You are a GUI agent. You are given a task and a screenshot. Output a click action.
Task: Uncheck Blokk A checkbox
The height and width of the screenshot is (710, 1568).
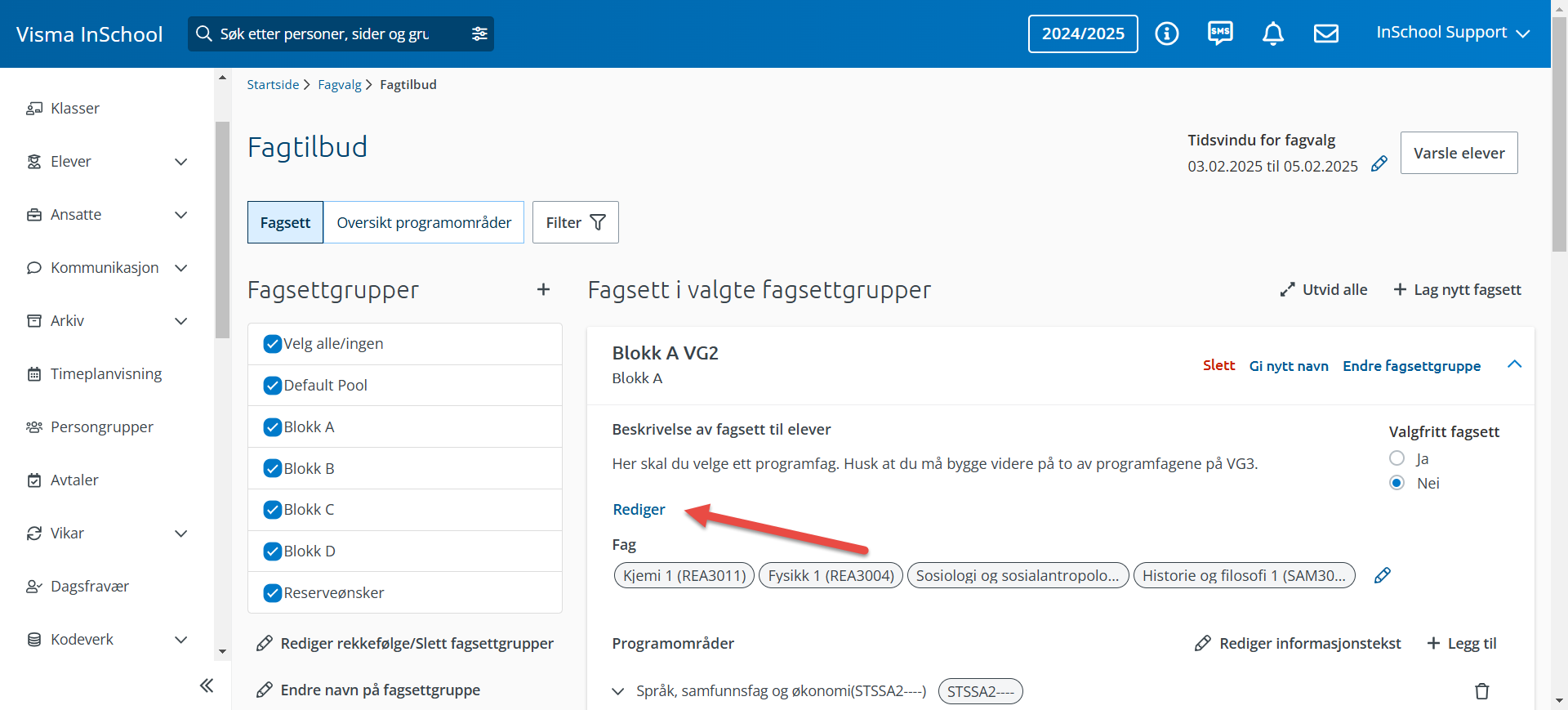coord(273,427)
